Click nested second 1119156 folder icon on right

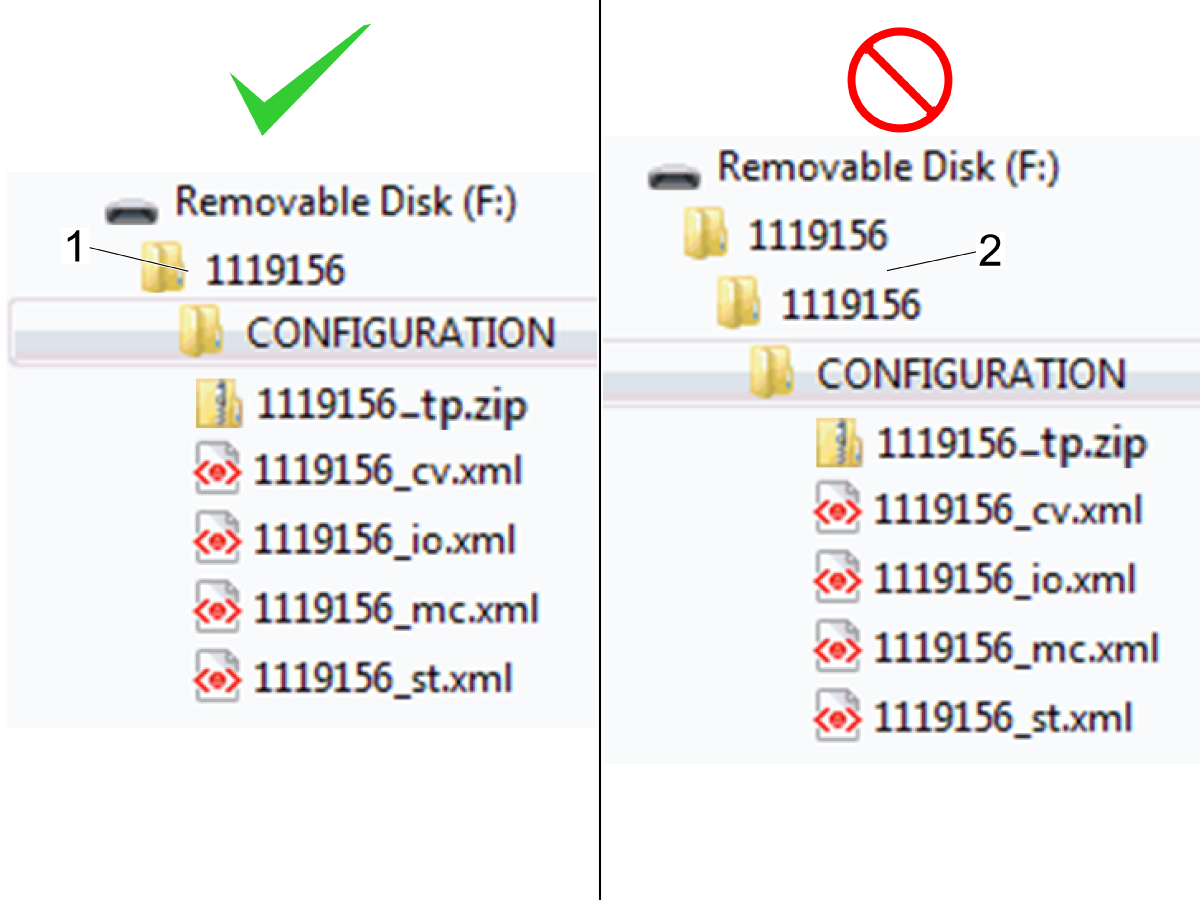[741, 304]
